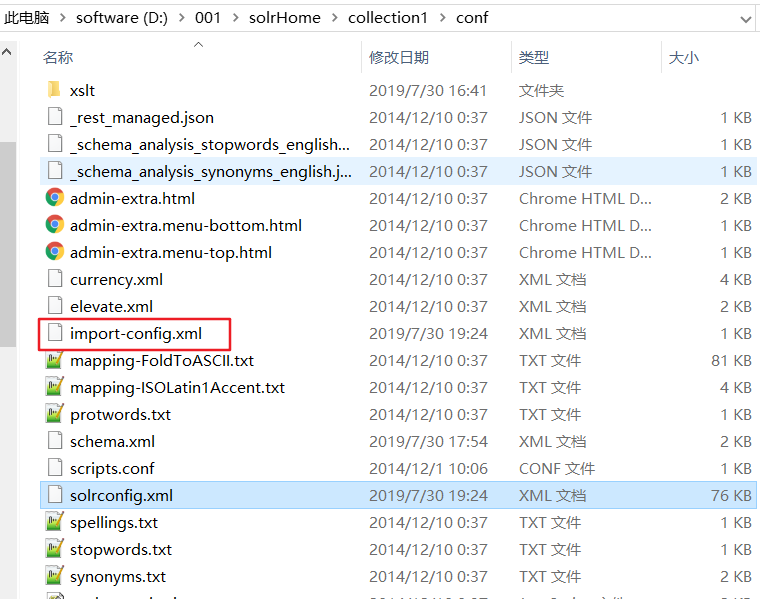Viewport: 760px width, 599px height.
Task: Expand the chevron after 001 in path
Action: [x=236, y=18]
